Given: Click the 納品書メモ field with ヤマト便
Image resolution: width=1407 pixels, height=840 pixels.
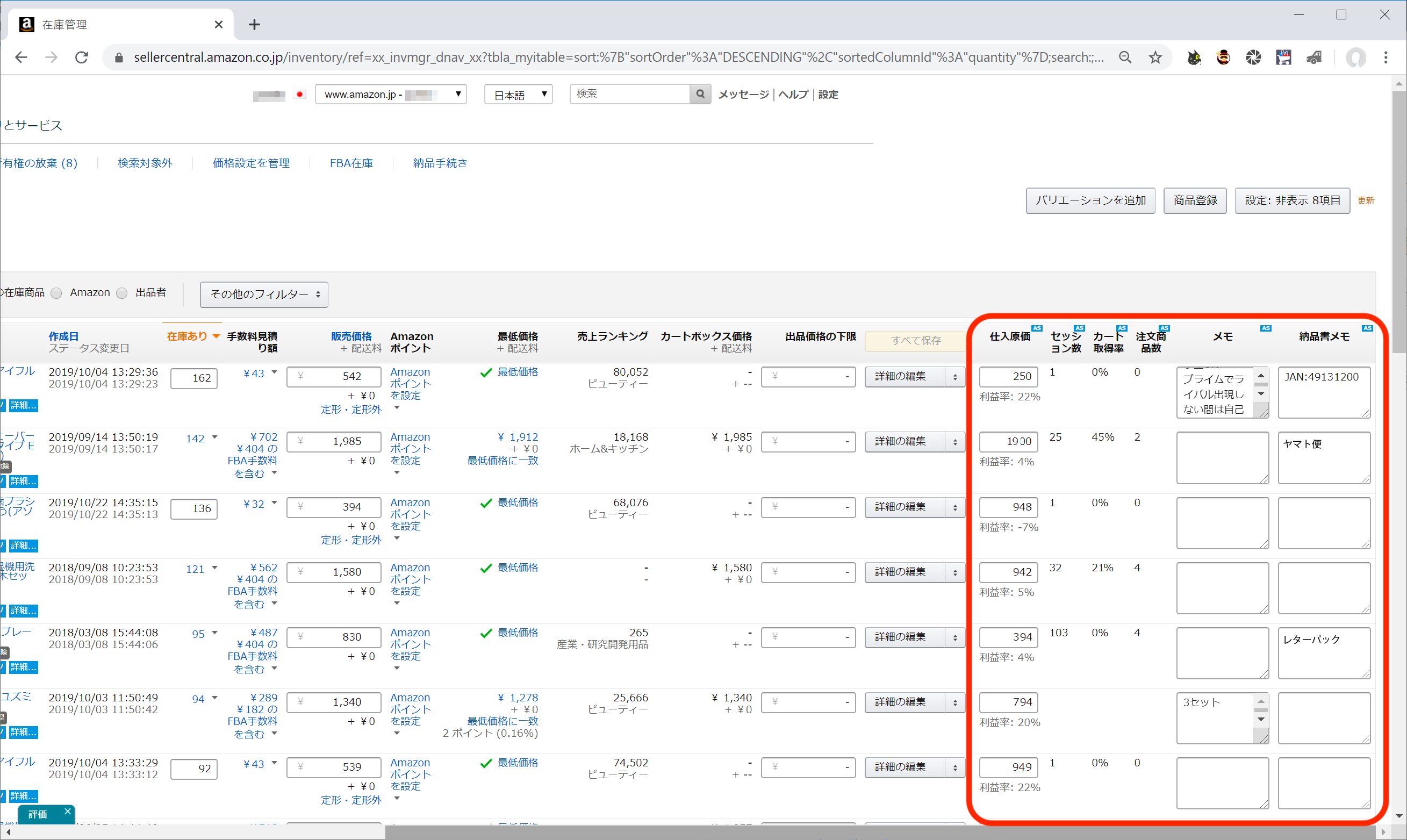Looking at the screenshot, I should coord(1324,457).
